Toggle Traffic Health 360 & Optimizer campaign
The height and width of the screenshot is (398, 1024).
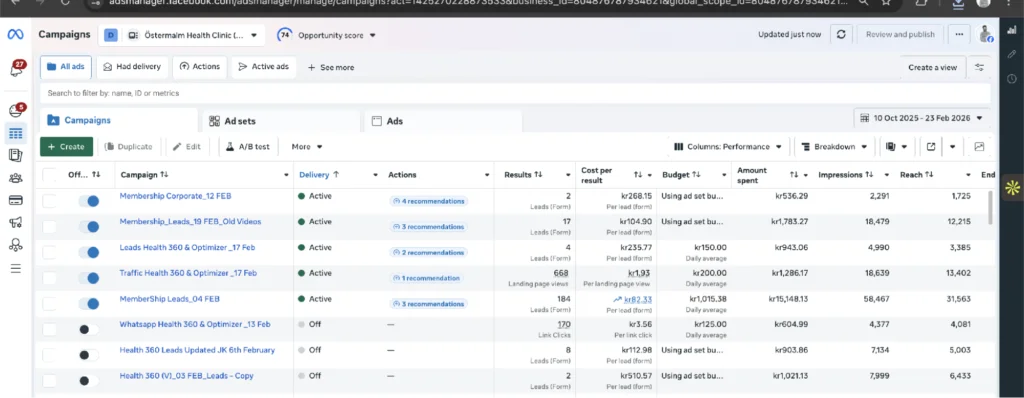tap(89, 278)
